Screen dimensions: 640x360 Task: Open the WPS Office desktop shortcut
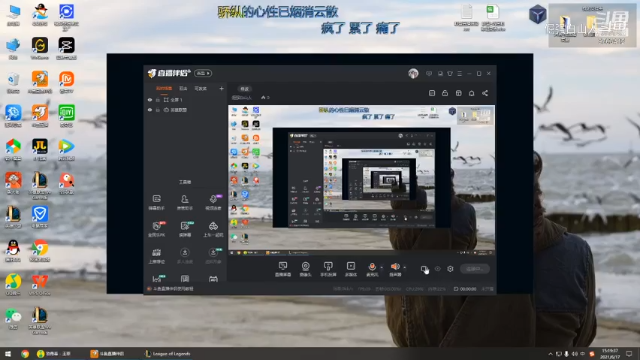click(x=40, y=284)
